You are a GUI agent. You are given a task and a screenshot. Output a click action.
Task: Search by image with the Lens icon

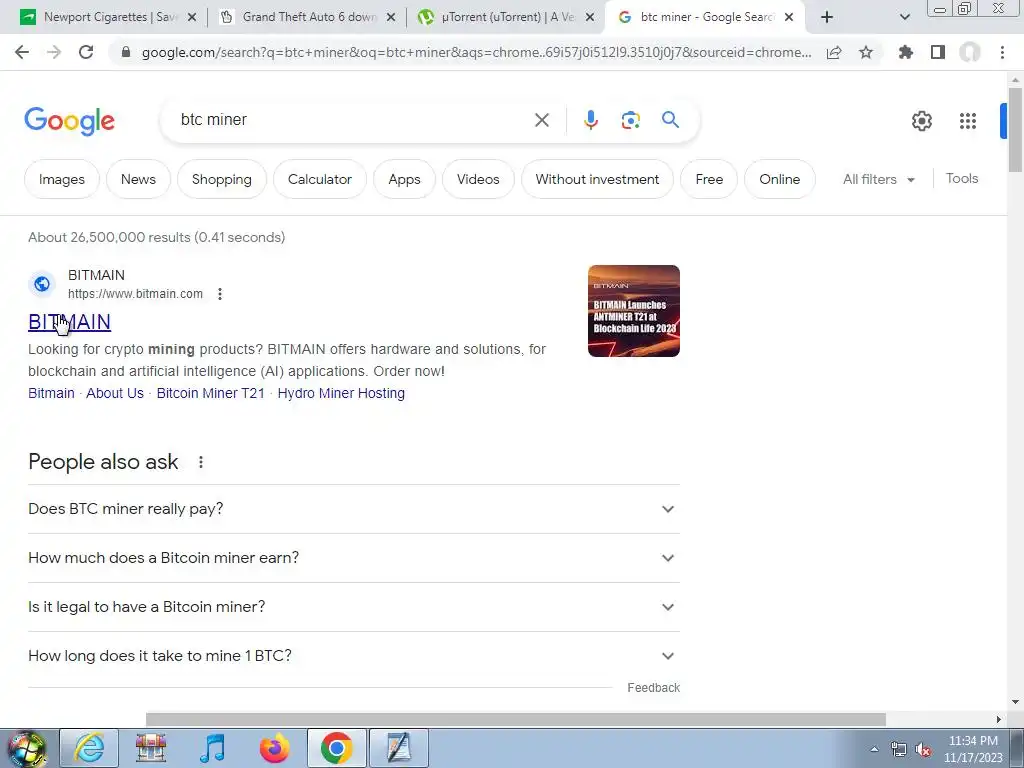pos(630,120)
